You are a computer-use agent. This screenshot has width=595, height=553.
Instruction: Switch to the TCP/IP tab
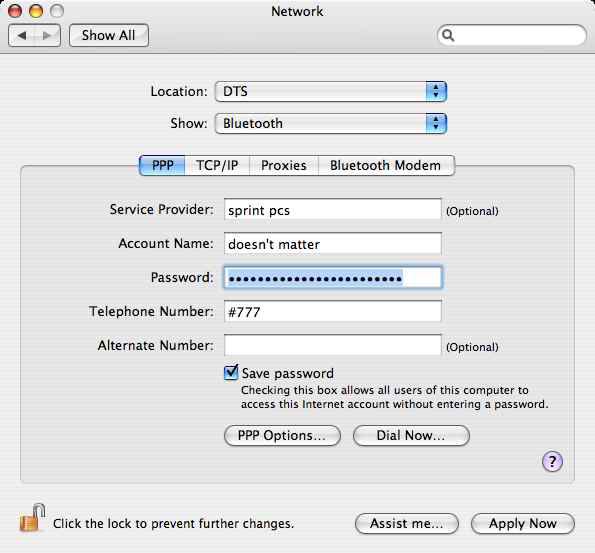(217, 165)
